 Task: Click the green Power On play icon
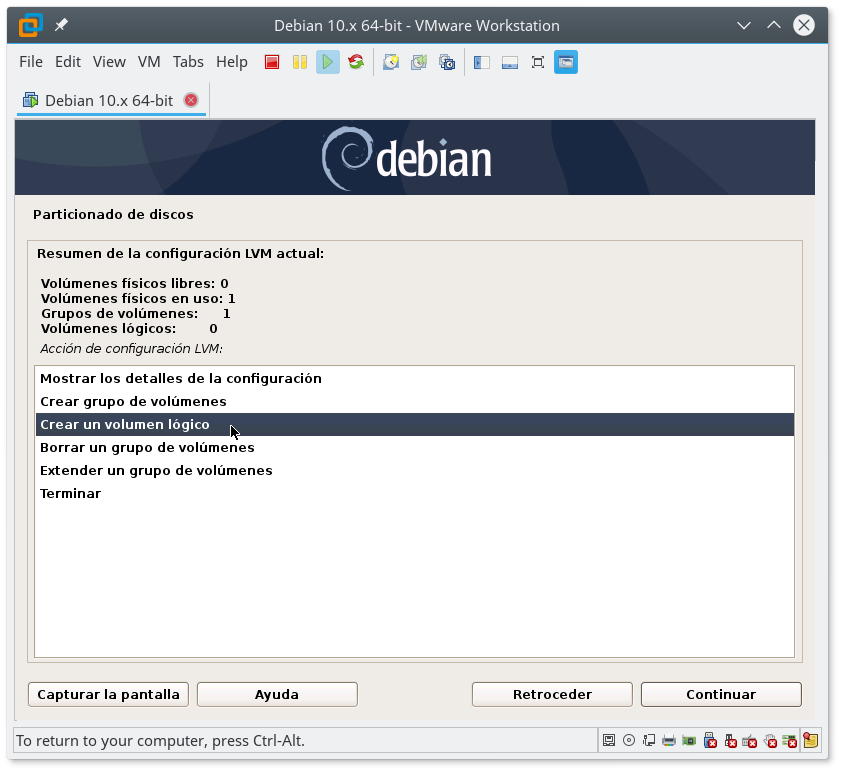tap(328, 62)
